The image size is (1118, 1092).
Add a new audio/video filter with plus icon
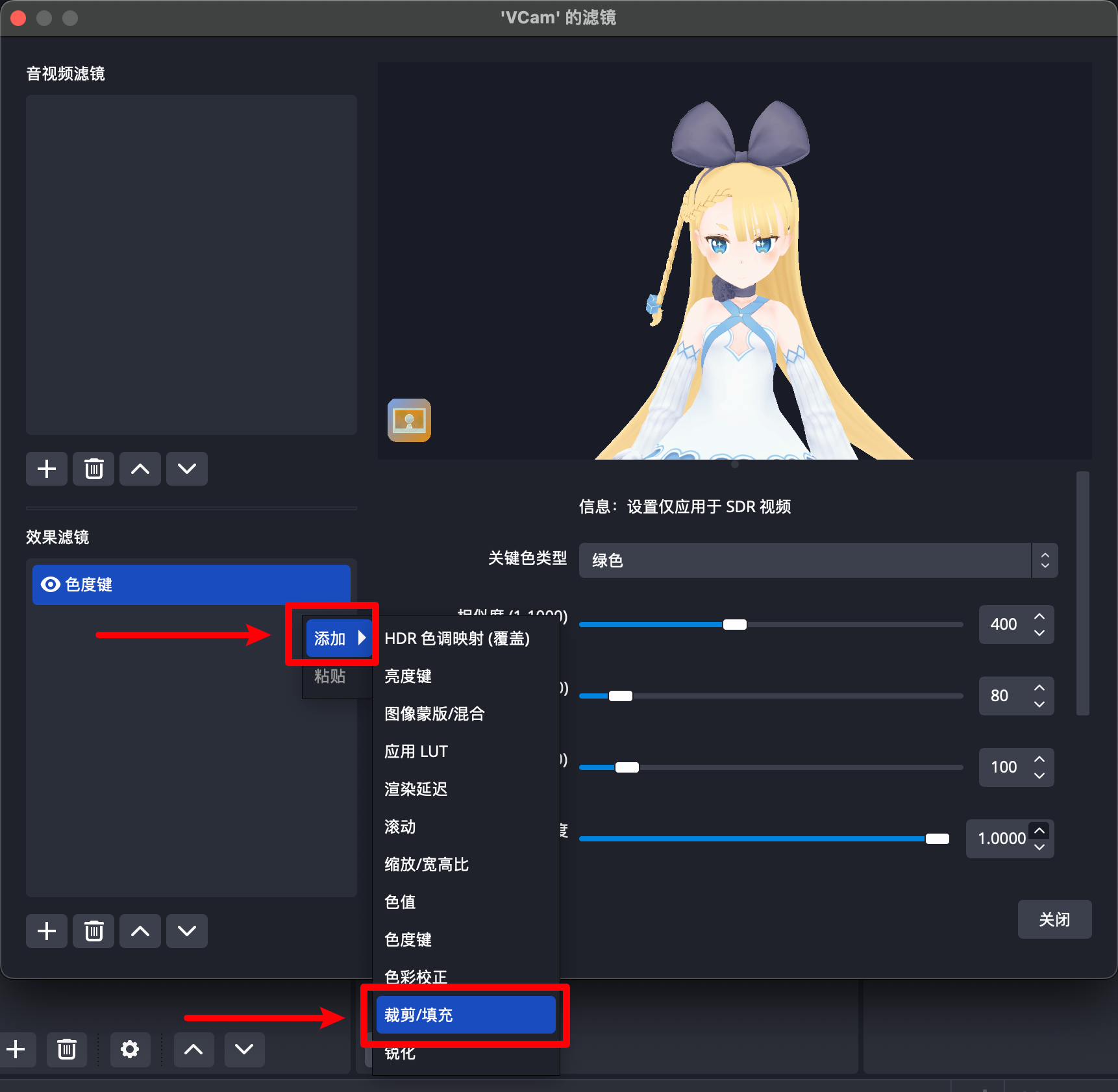(x=47, y=469)
